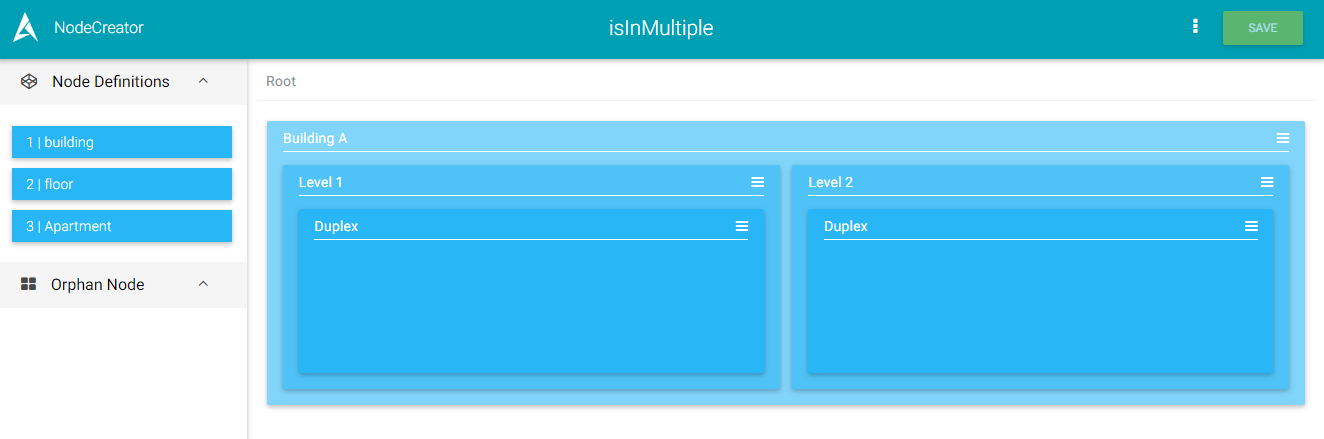The height and width of the screenshot is (439, 1324).
Task: Collapse the Orphan Node section chevron
Action: click(203, 284)
